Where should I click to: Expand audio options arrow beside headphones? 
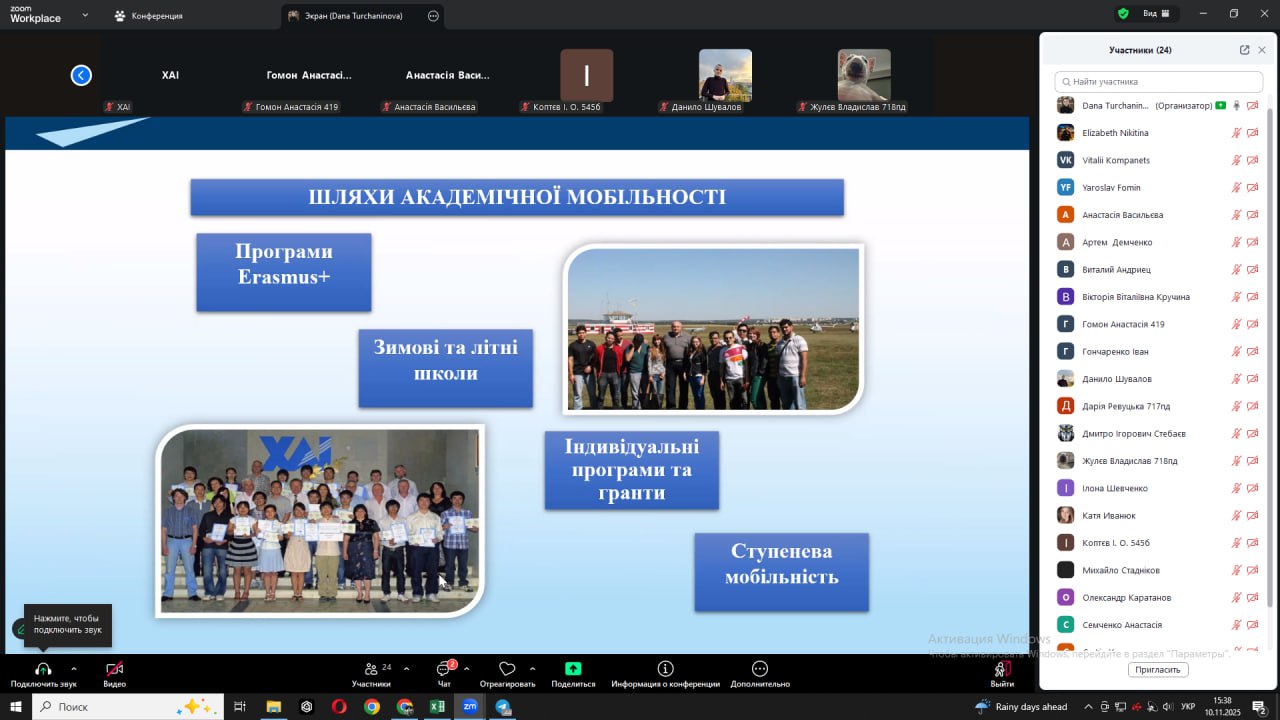[73, 669]
